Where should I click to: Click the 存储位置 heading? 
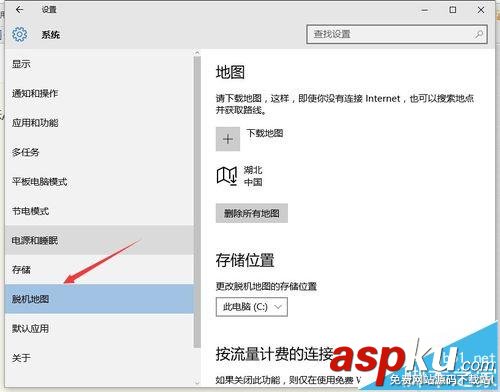click(x=245, y=260)
